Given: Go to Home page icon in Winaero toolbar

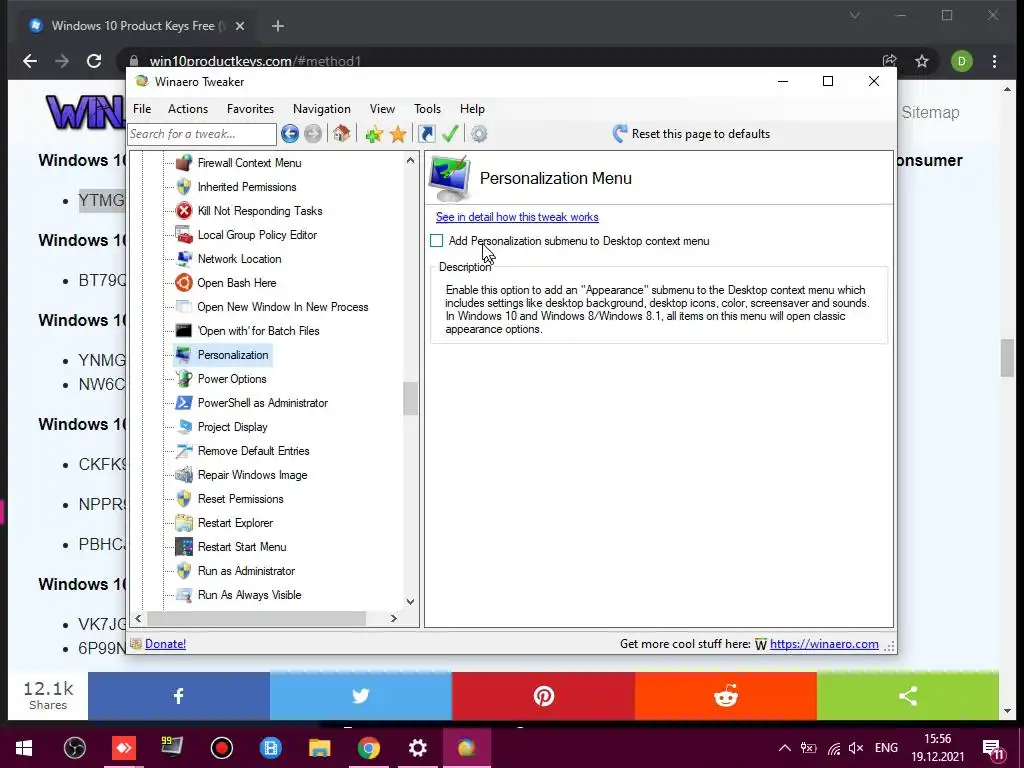Looking at the screenshot, I should coord(341,134).
